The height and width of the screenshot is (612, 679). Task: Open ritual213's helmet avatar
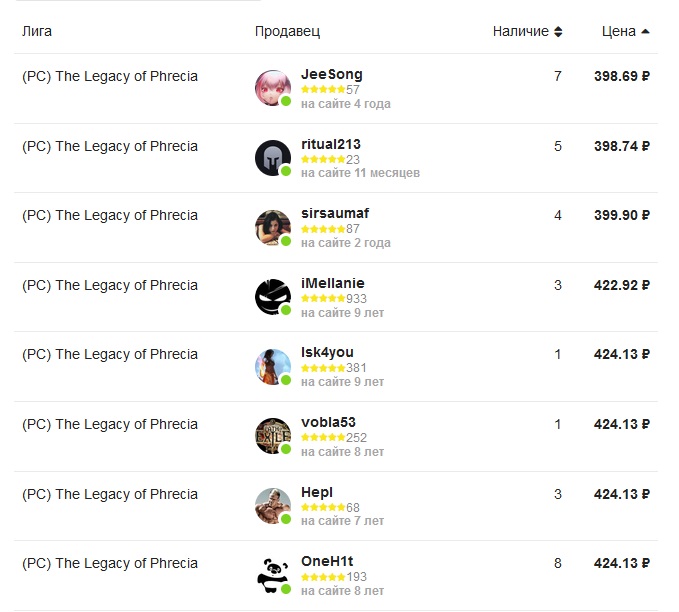[x=272, y=158]
